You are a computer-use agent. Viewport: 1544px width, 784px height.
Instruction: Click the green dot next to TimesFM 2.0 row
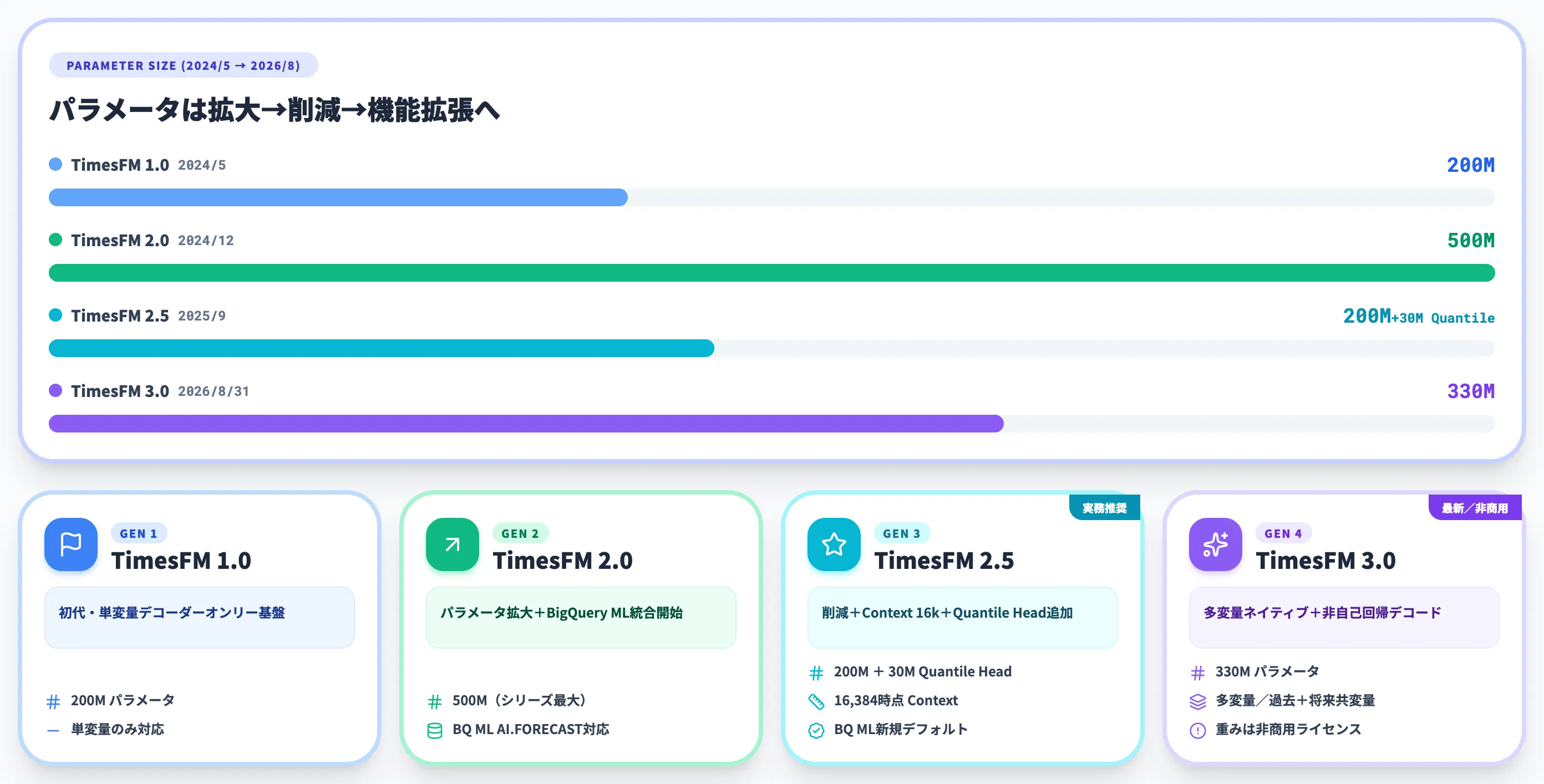tap(55, 240)
